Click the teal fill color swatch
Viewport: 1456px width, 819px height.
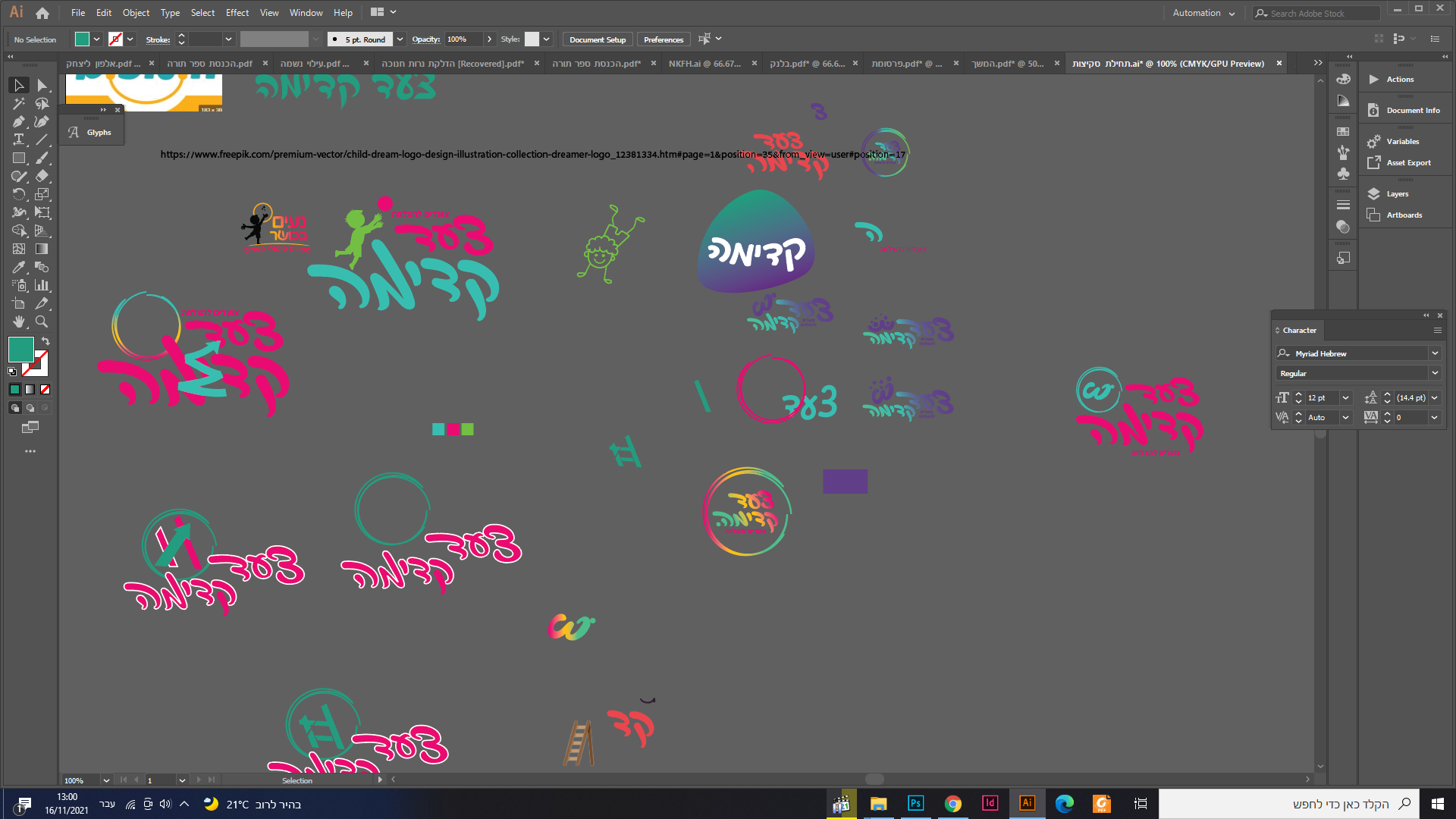20,350
